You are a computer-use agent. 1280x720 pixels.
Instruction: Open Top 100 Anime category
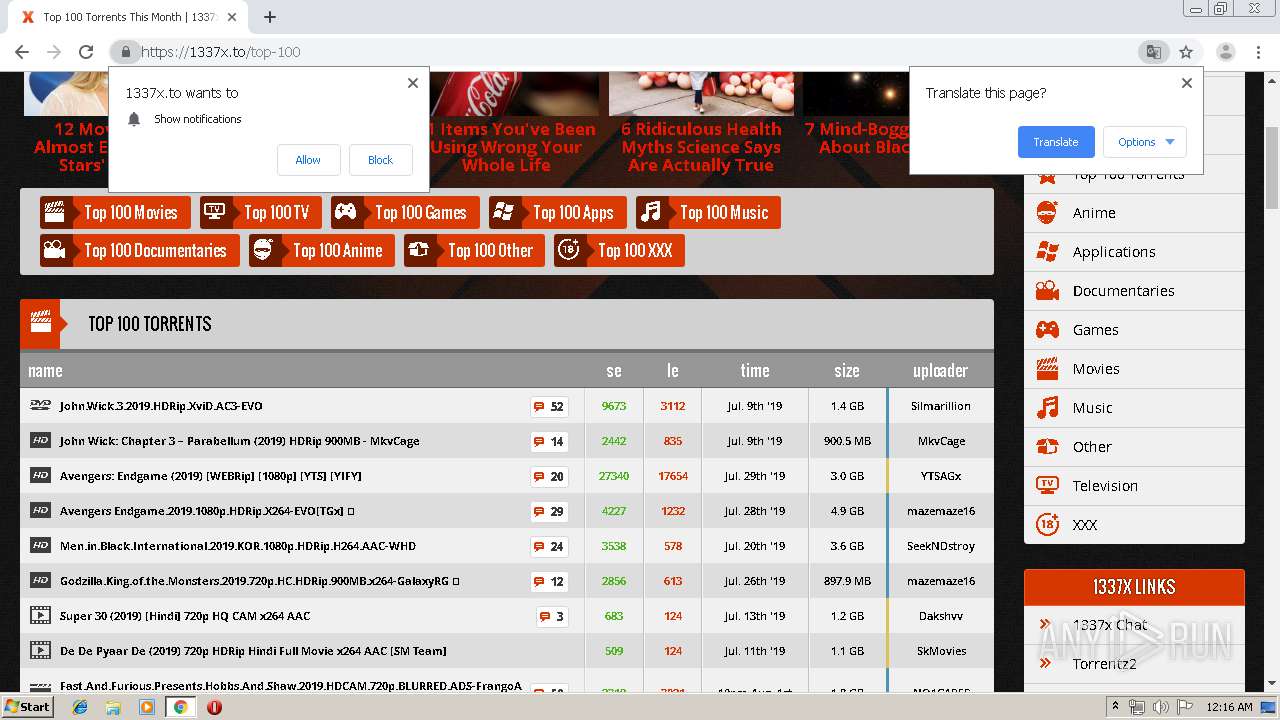[x=321, y=250]
